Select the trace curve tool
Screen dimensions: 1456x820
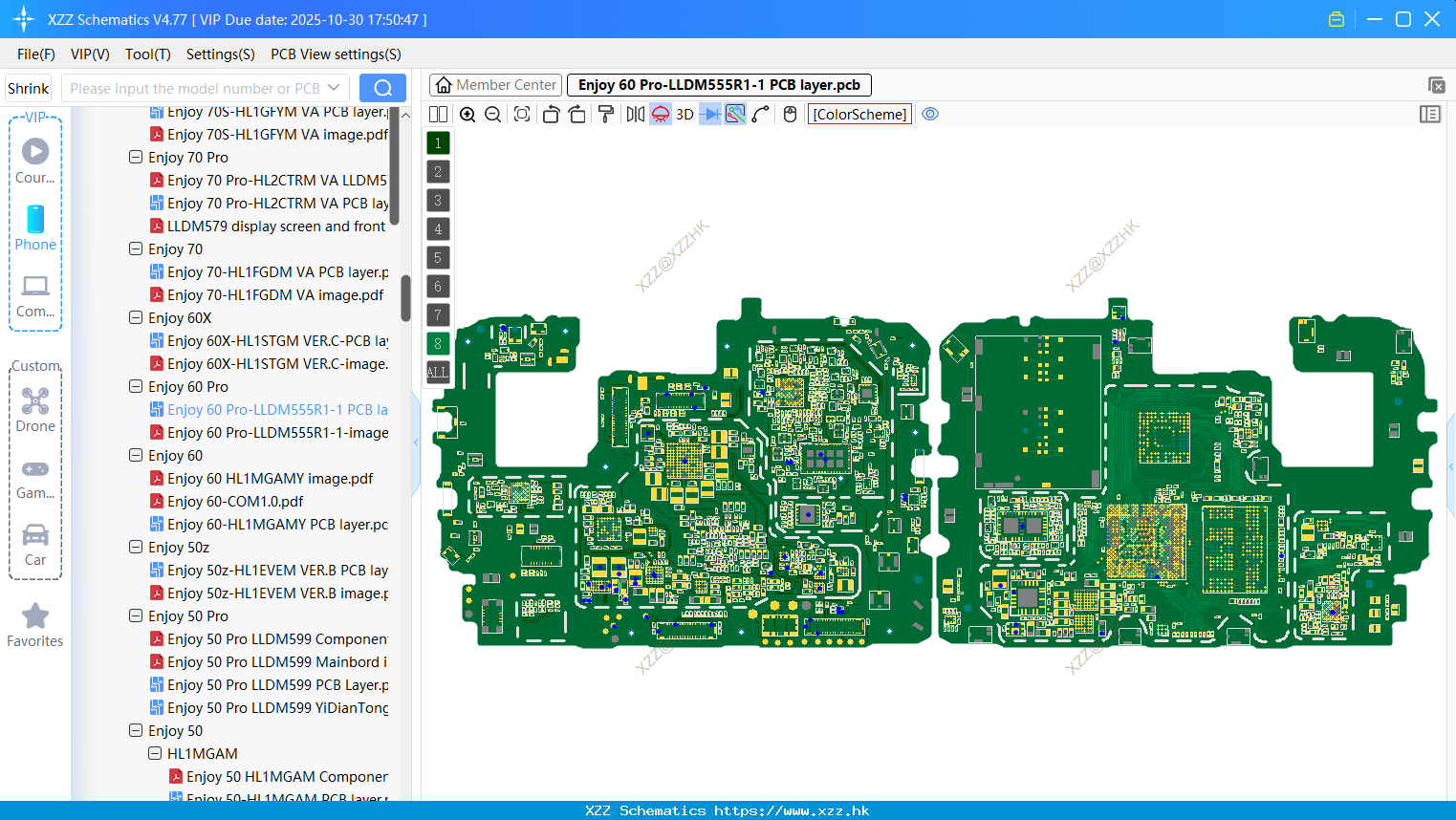[761, 114]
